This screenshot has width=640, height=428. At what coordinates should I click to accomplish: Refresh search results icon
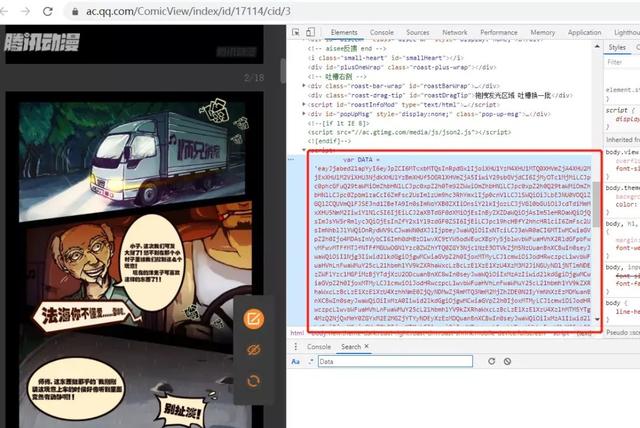491,361
